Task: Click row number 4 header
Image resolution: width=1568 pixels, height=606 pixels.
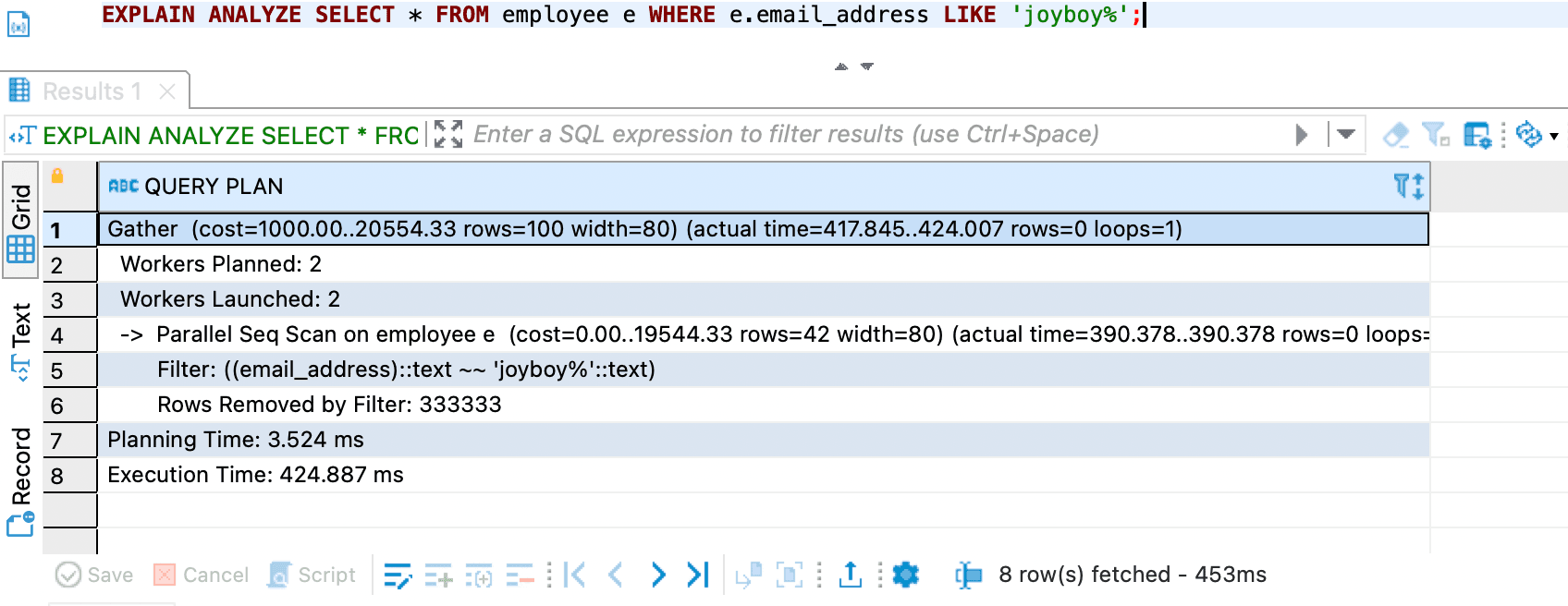Action: click(69, 335)
